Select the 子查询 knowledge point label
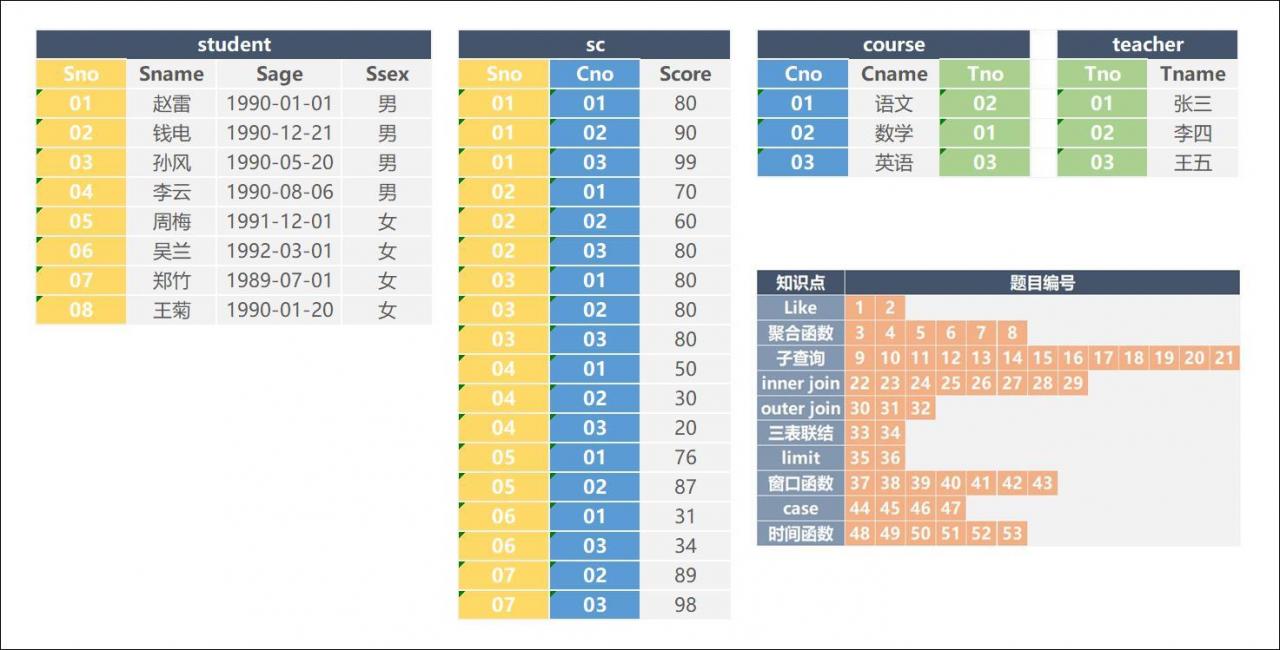The width and height of the screenshot is (1280, 650). point(800,358)
